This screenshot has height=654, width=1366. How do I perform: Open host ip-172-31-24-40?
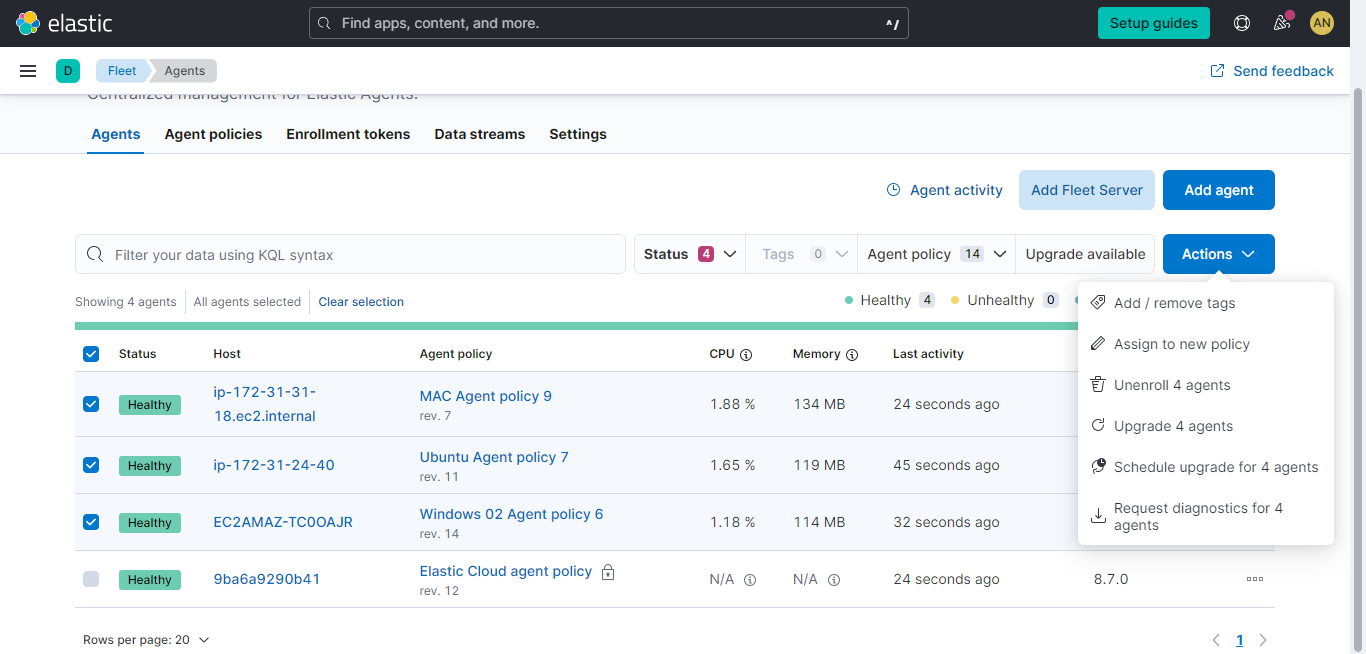point(274,465)
